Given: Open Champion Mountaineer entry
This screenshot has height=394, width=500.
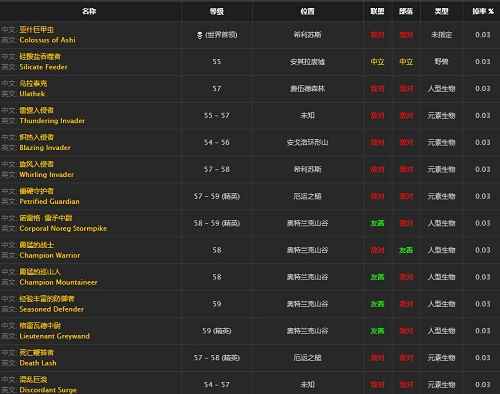Looking at the screenshot, I should (x=58, y=282).
